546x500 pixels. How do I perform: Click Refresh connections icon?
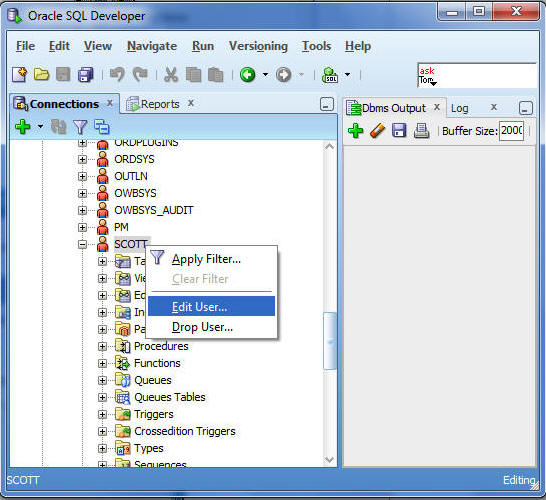tap(58, 127)
